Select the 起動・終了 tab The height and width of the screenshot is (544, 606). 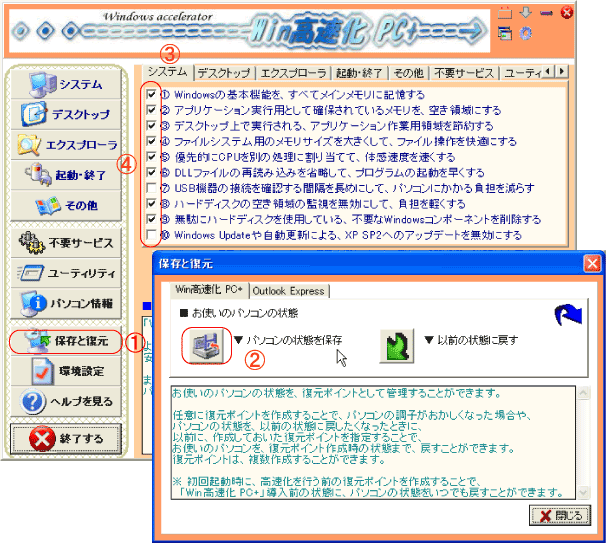click(x=355, y=72)
